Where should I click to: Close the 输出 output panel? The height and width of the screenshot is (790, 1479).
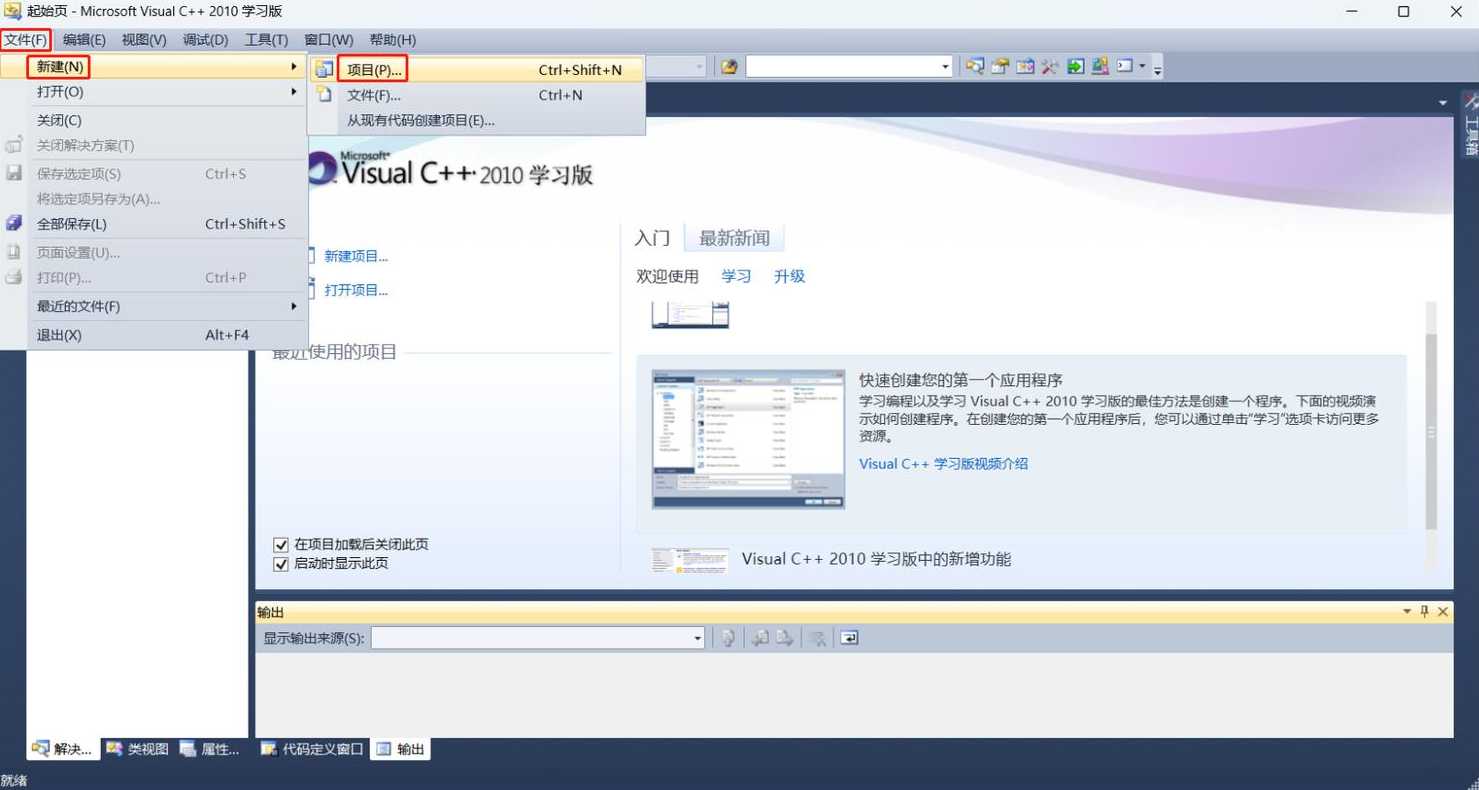1442,612
